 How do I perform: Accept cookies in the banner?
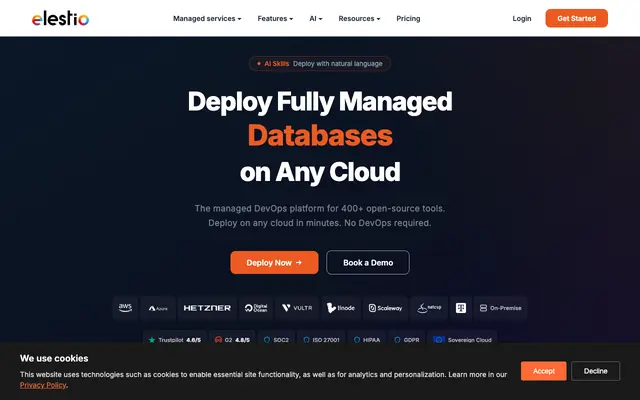[x=543, y=371]
